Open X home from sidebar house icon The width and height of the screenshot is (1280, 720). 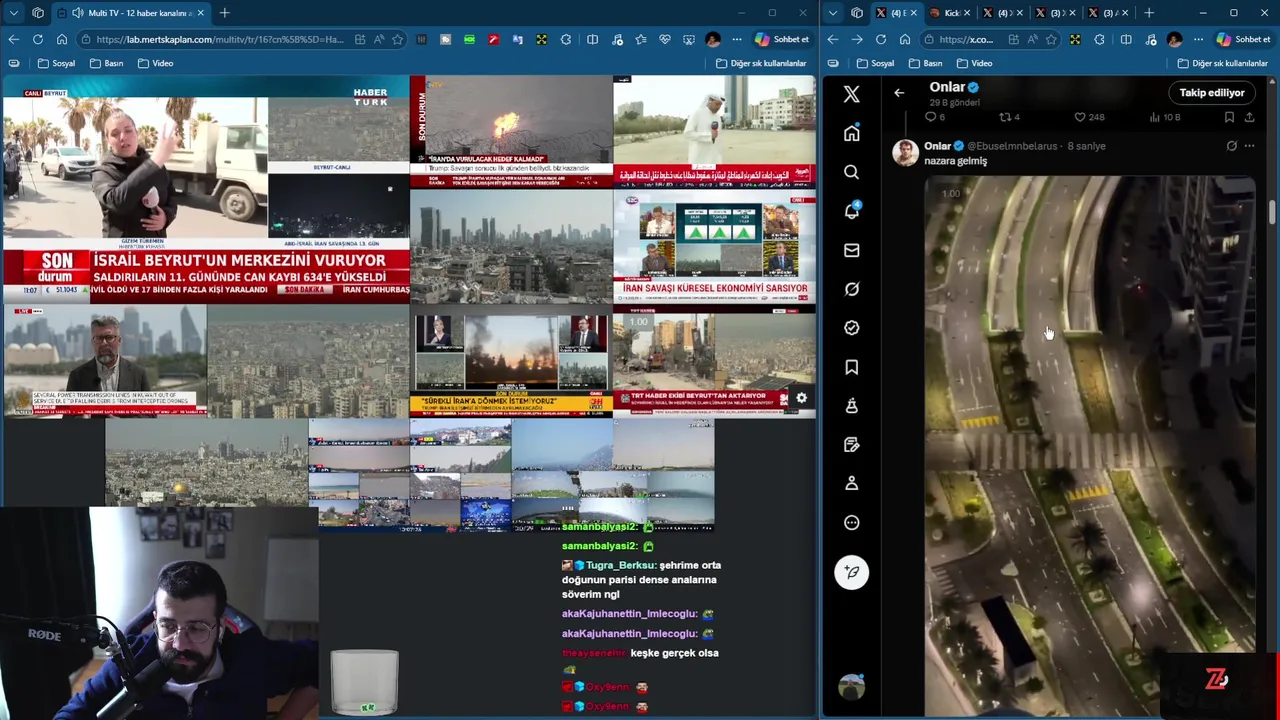tap(851, 133)
